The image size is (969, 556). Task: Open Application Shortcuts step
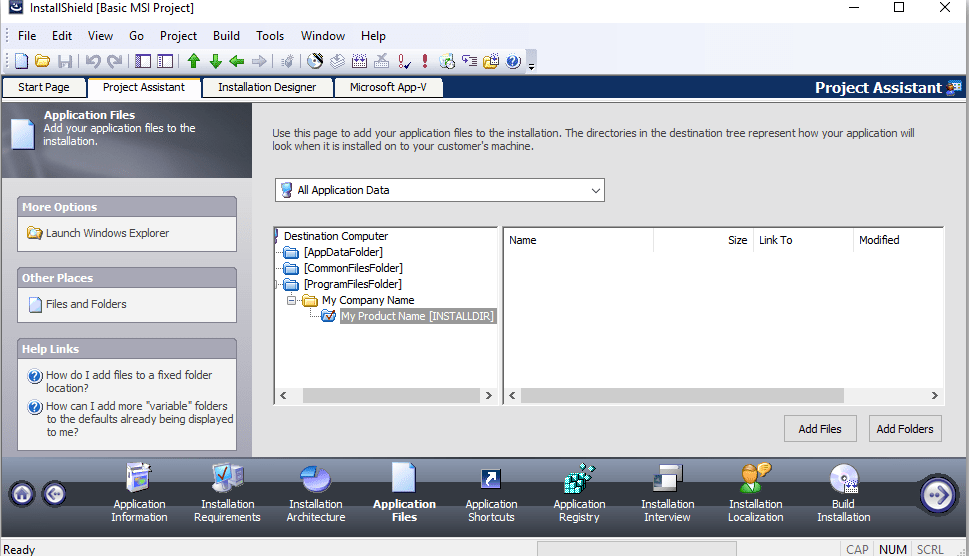click(x=491, y=492)
